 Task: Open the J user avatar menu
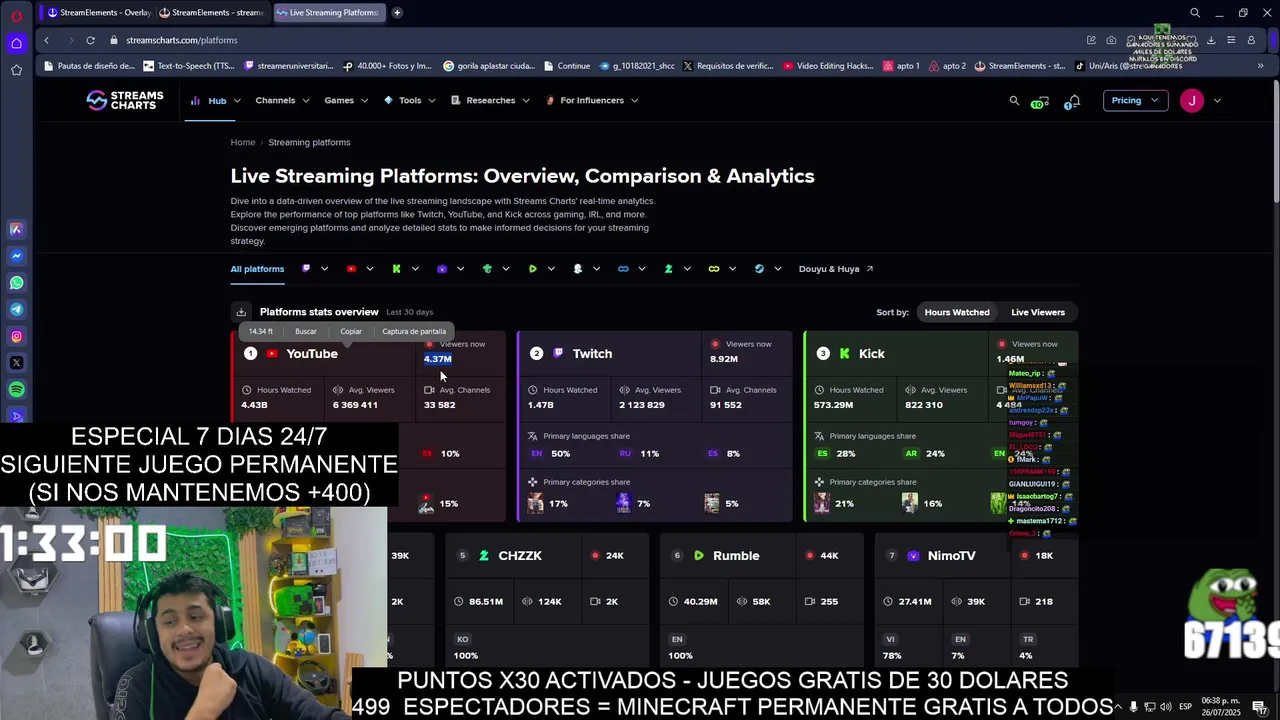click(x=1192, y=100)
